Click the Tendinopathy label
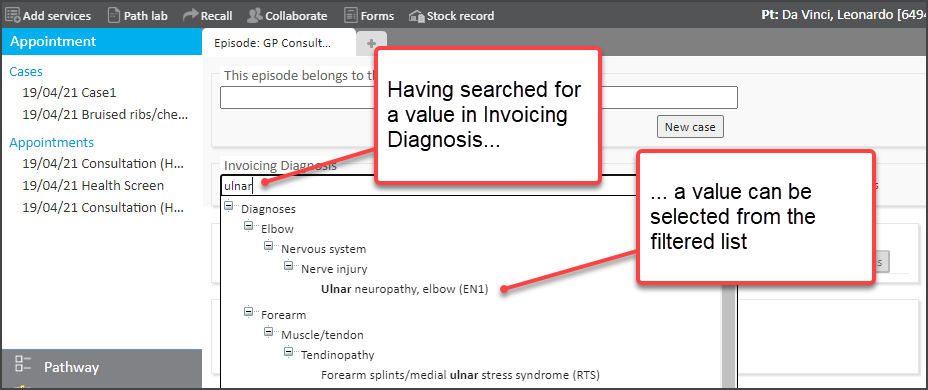Image resolution: width=928 pixels, height=390 pixels. [337, 355]
